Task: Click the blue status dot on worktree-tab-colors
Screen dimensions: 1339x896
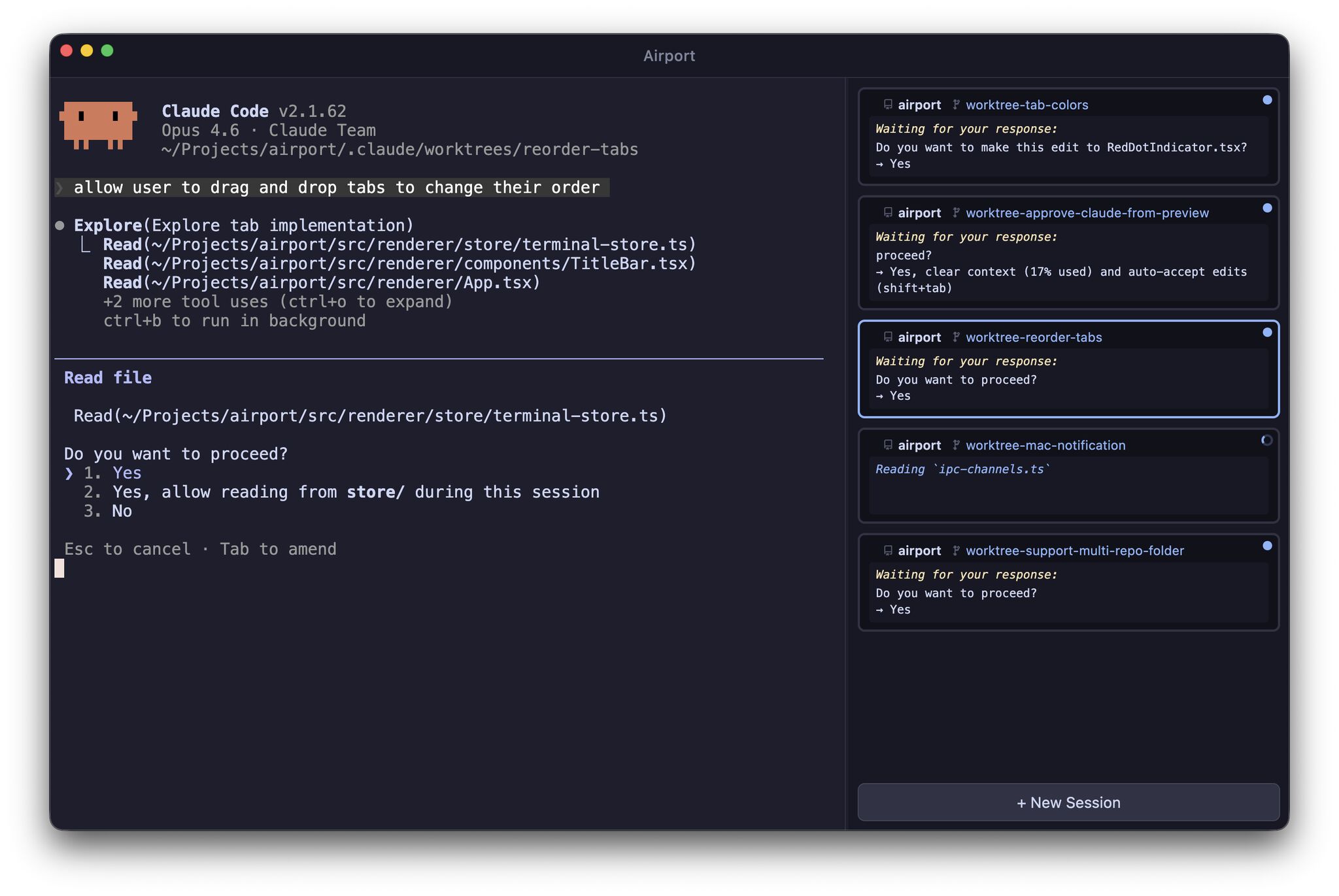Action: tap(1267, 100)
